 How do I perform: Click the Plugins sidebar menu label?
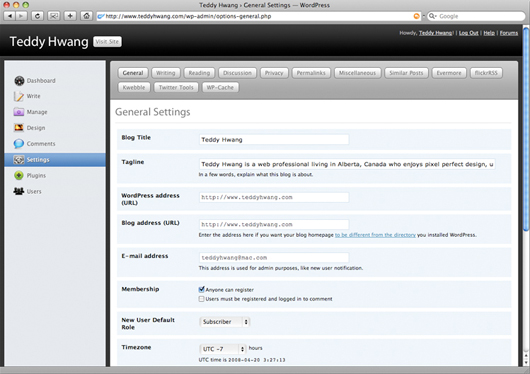(x=36, y=176)
